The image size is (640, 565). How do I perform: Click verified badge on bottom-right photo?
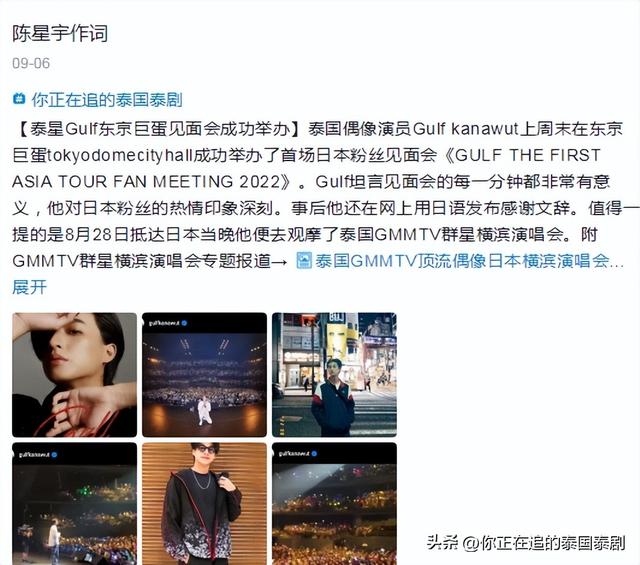point(314,454)
